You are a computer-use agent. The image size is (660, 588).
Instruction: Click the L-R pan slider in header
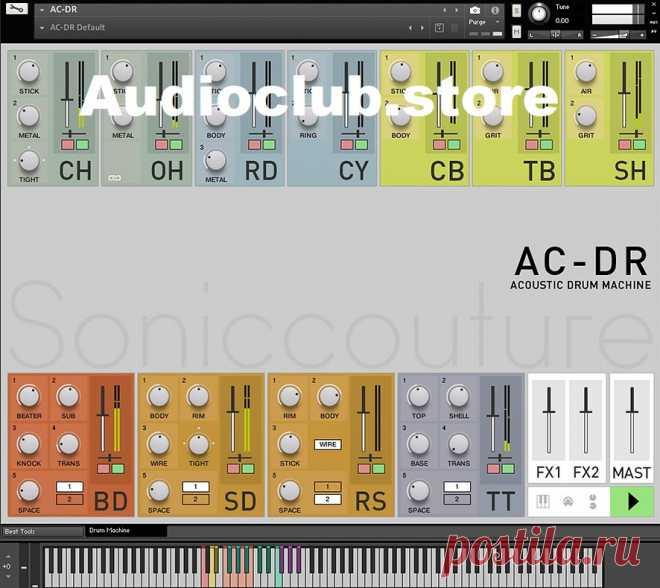point(556,35)
